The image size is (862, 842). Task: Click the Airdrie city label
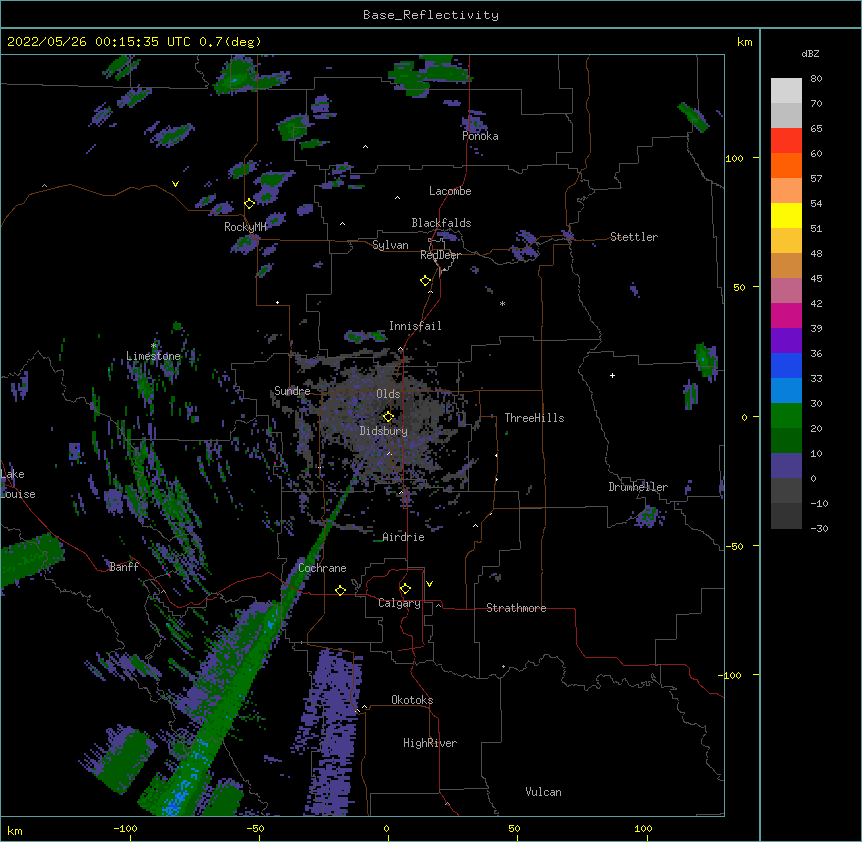tap(404, 537)
